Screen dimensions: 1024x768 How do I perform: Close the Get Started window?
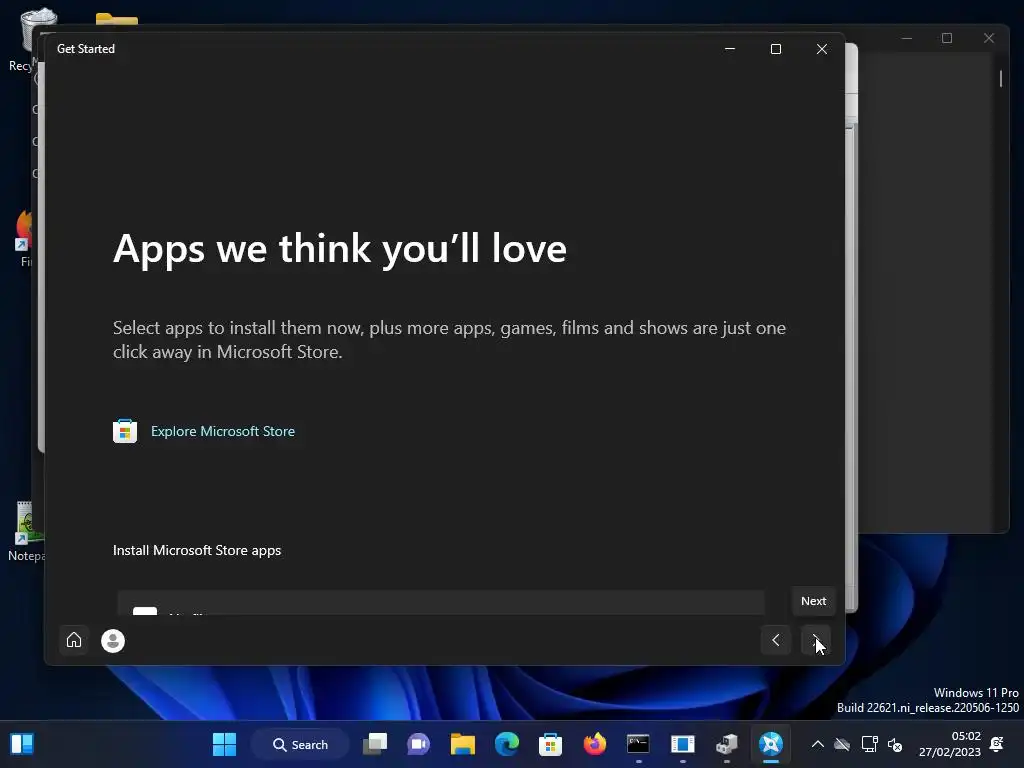[x=822, y=49]
